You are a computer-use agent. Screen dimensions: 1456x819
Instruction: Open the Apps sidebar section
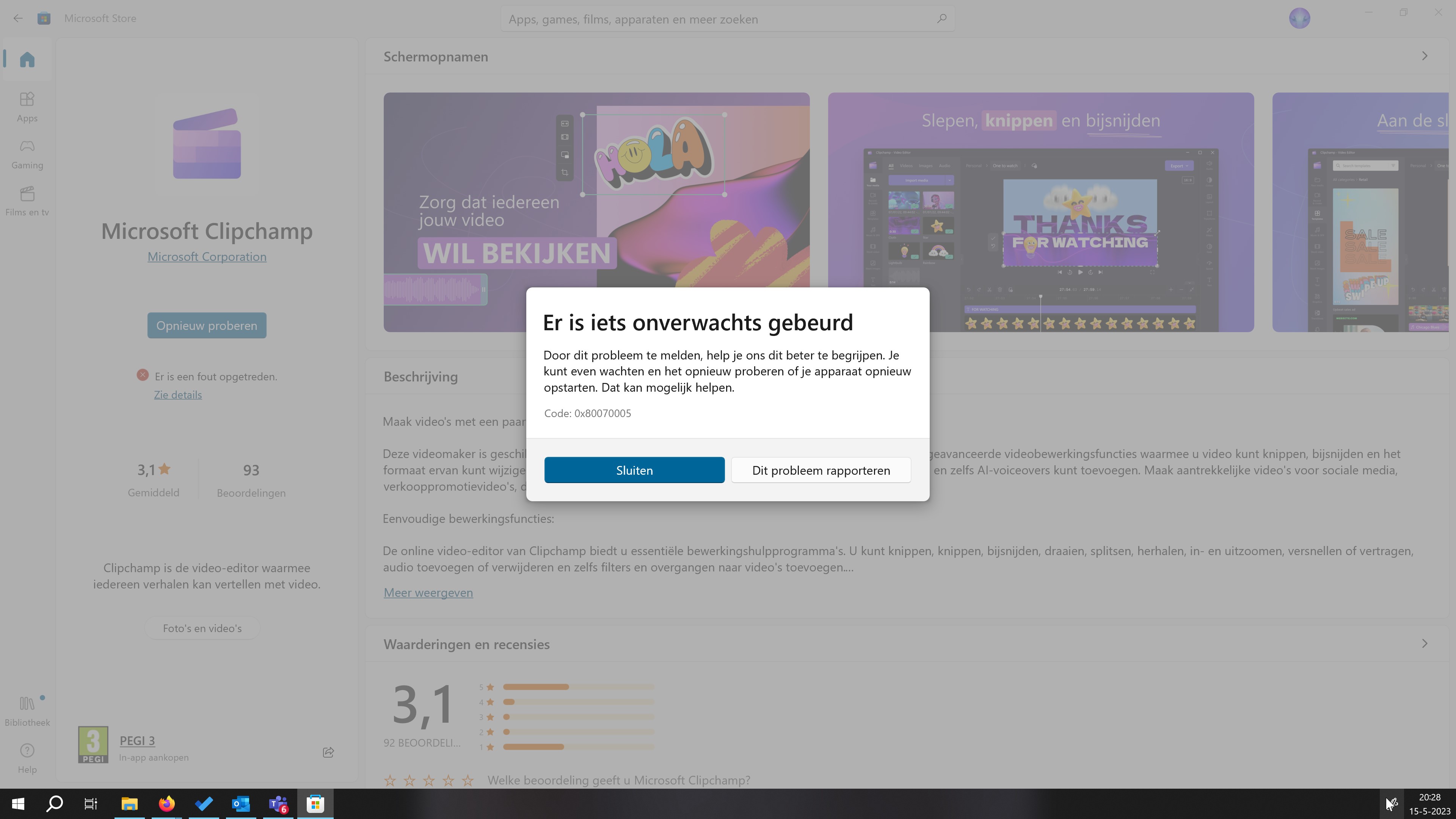(27, 107)
